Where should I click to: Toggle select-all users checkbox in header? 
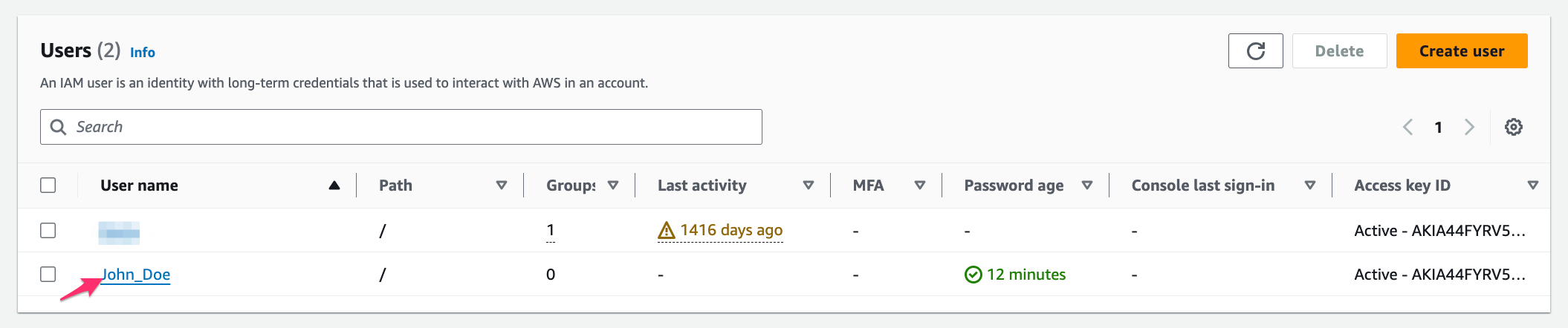pyautogui.click(x=48, y=186)
